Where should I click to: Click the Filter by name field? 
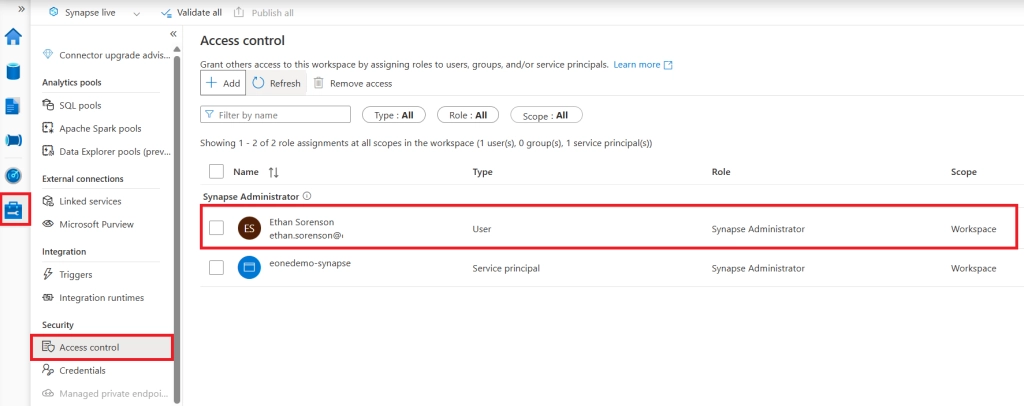(275, 115)
